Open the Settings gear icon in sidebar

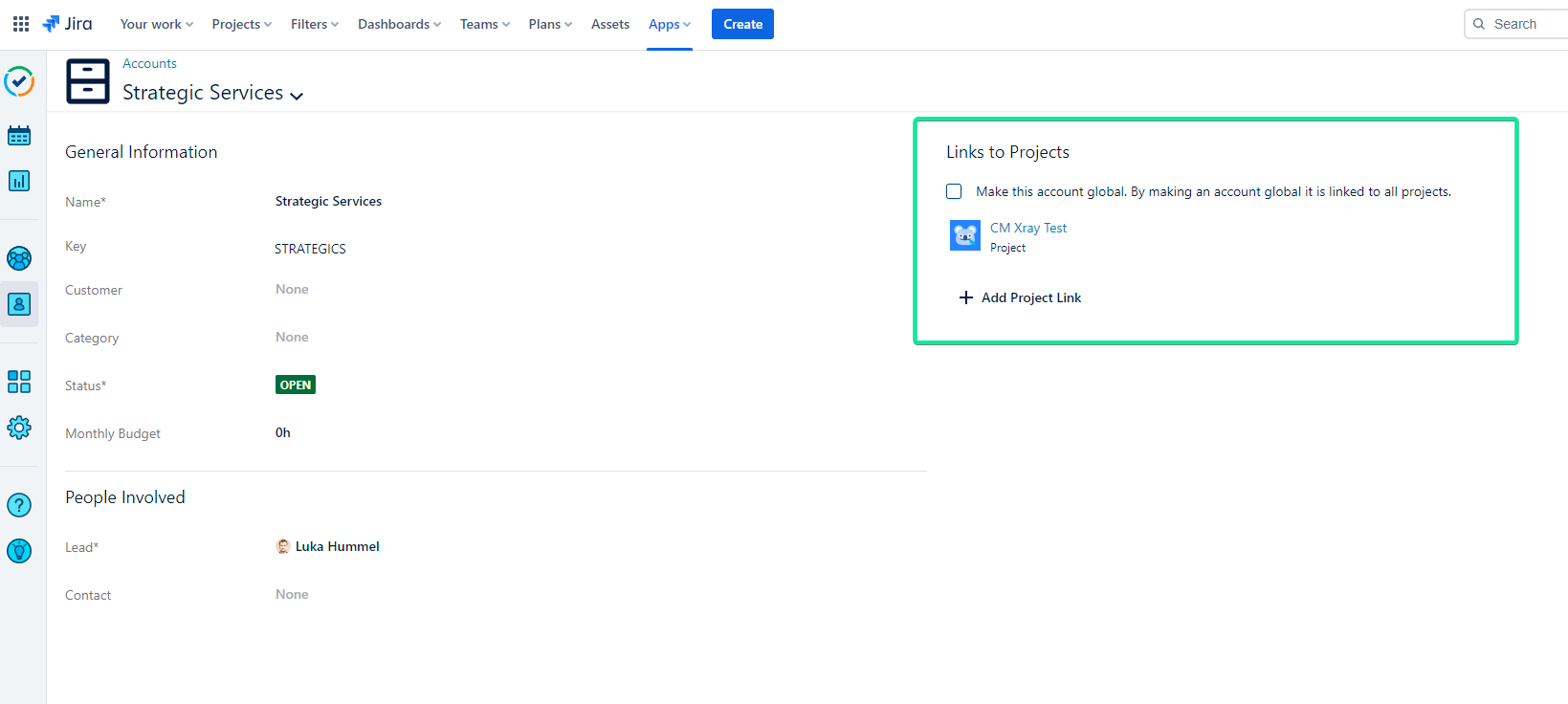pyautogui.click(x=19, y=428)
